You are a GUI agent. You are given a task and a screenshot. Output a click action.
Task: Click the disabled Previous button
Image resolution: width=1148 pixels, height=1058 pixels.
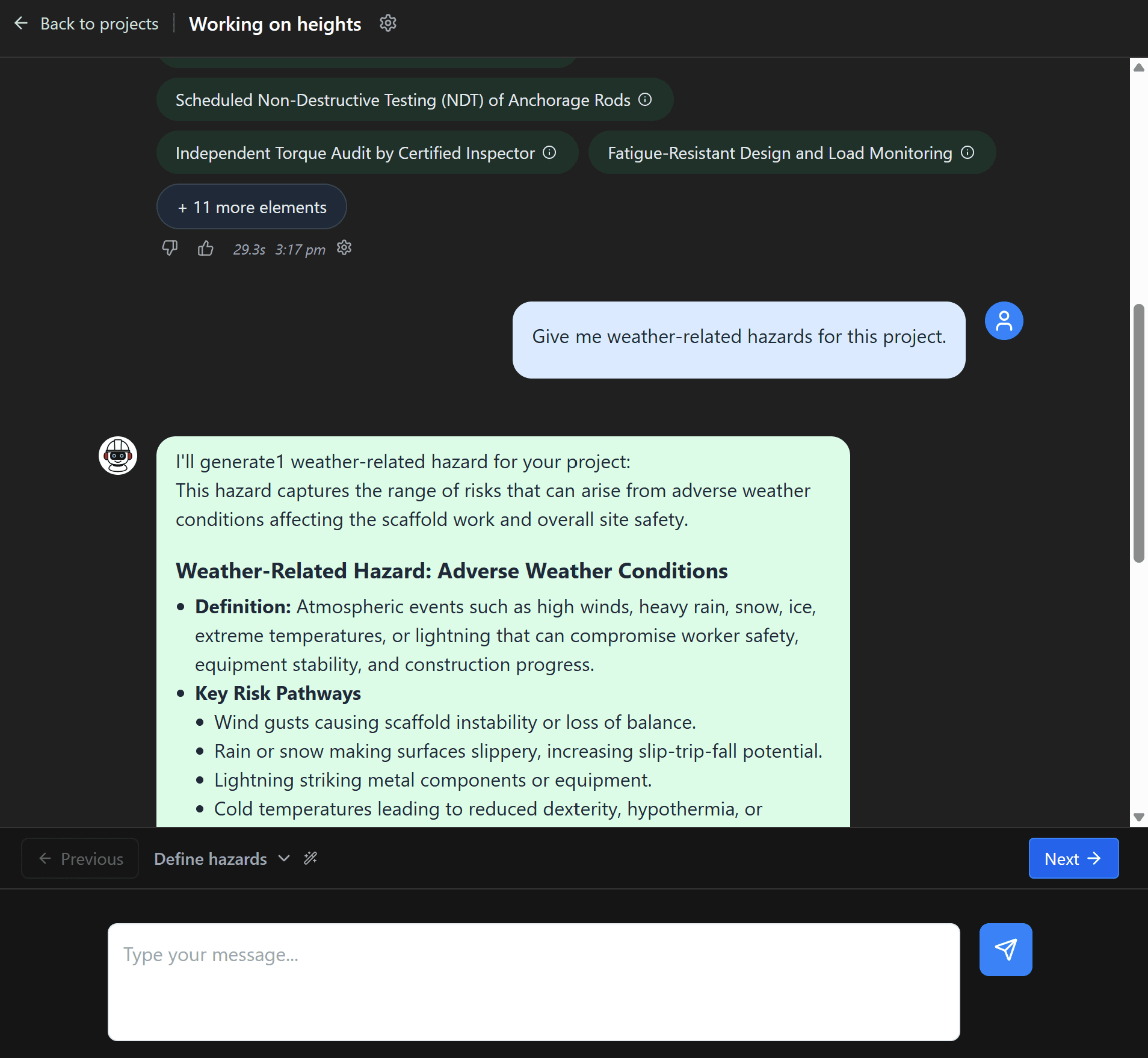(79, 858)
